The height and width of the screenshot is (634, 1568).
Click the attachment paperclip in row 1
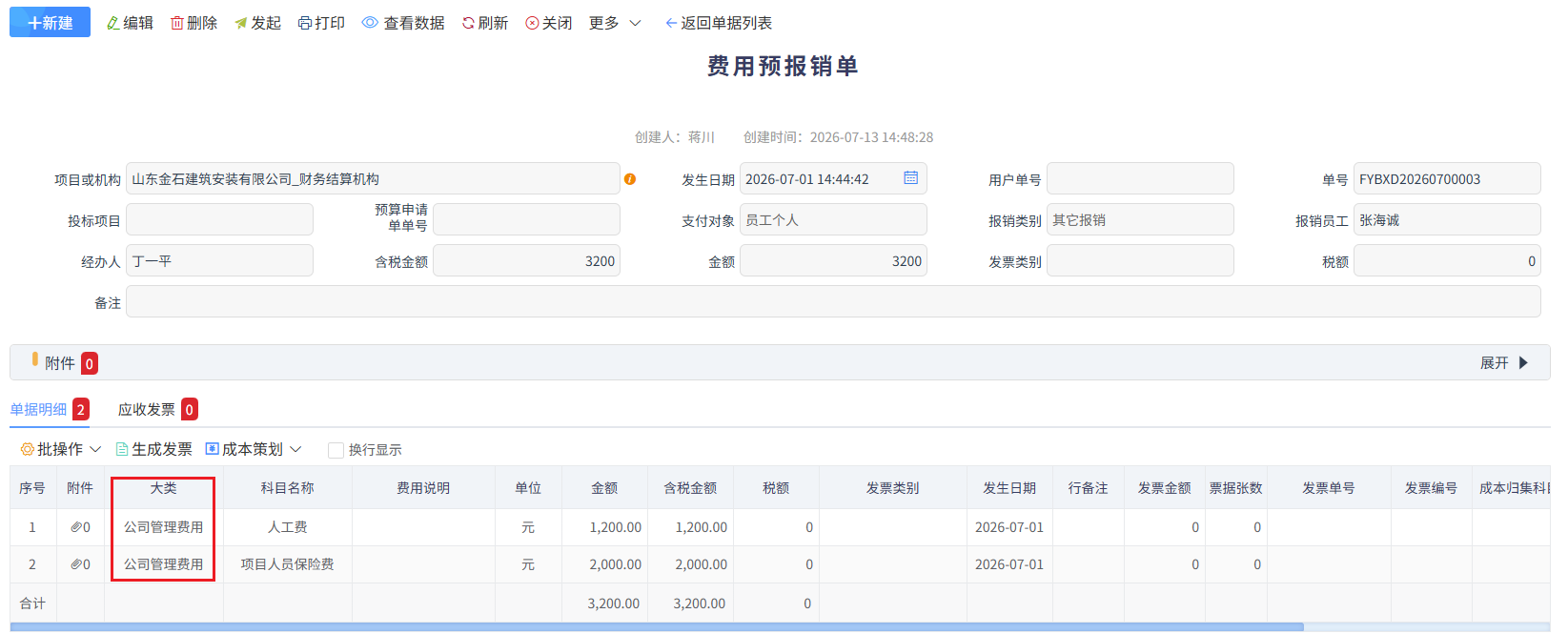[x=76, y=527]
